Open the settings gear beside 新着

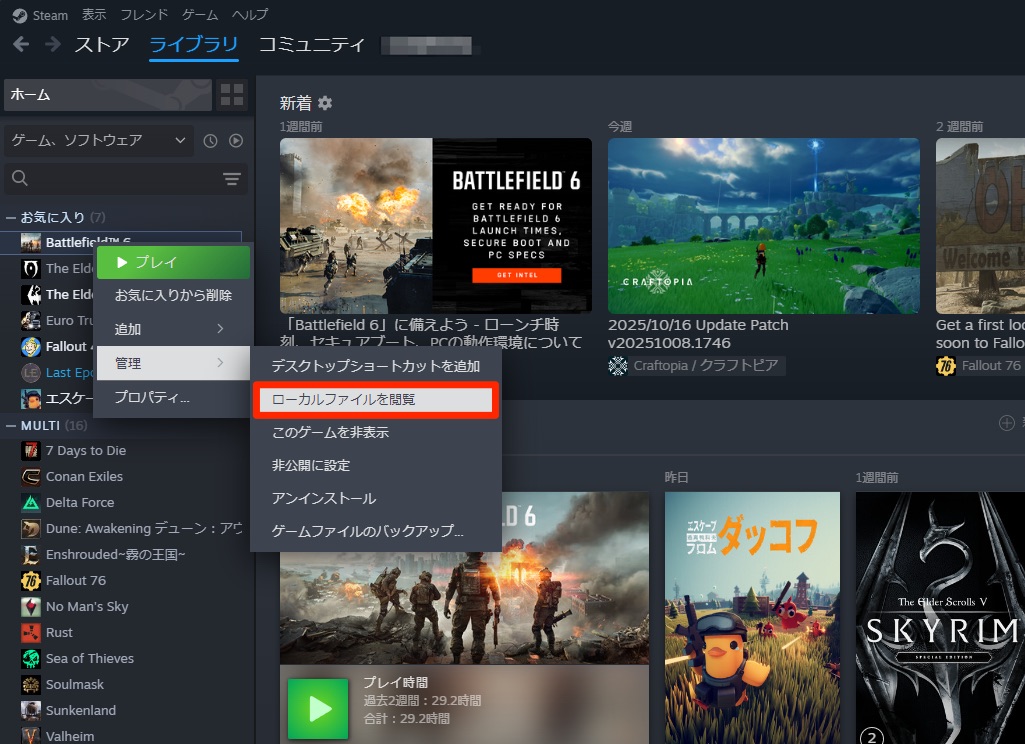[x=325, y=103]
